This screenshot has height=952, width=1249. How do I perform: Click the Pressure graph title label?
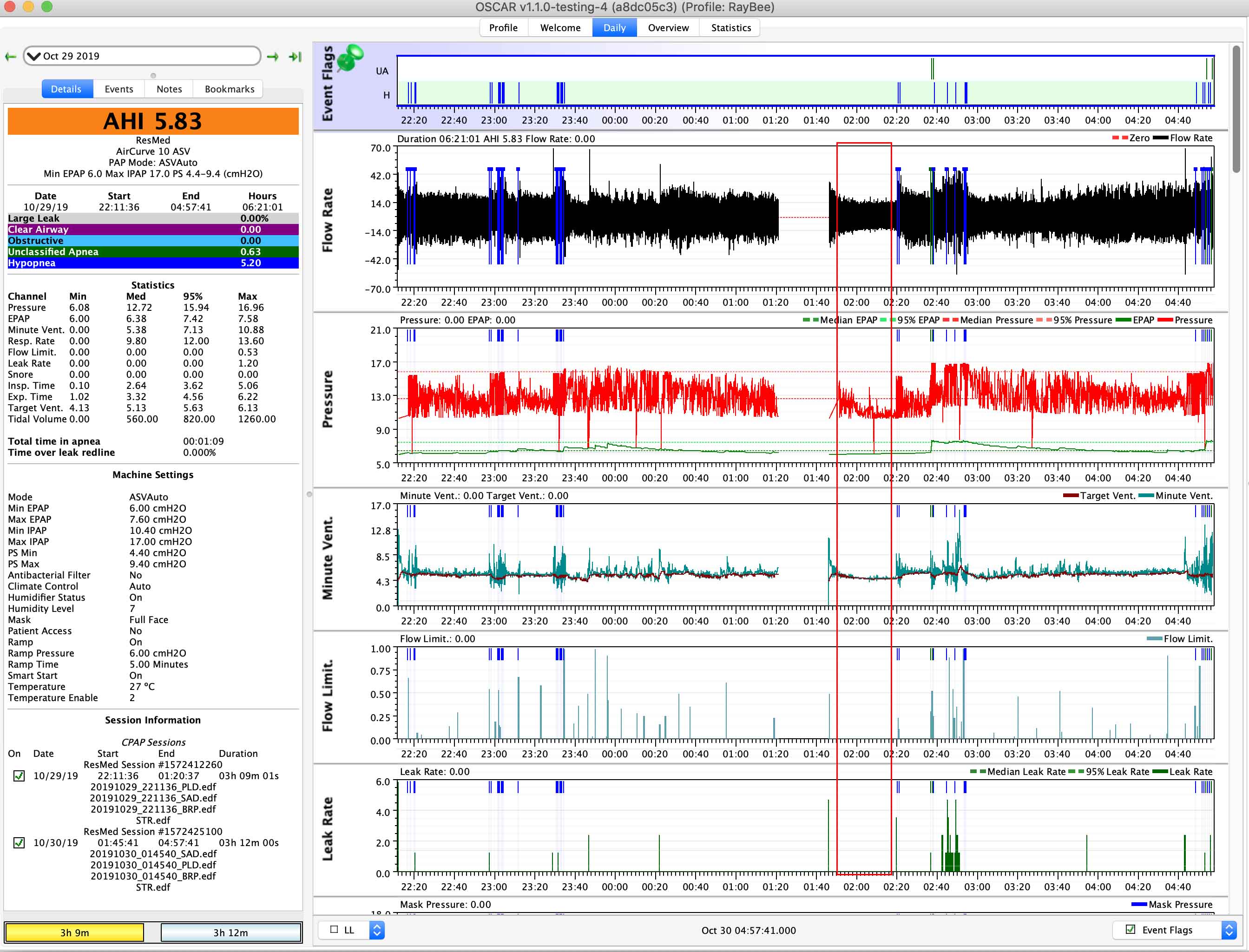(328, 399)
